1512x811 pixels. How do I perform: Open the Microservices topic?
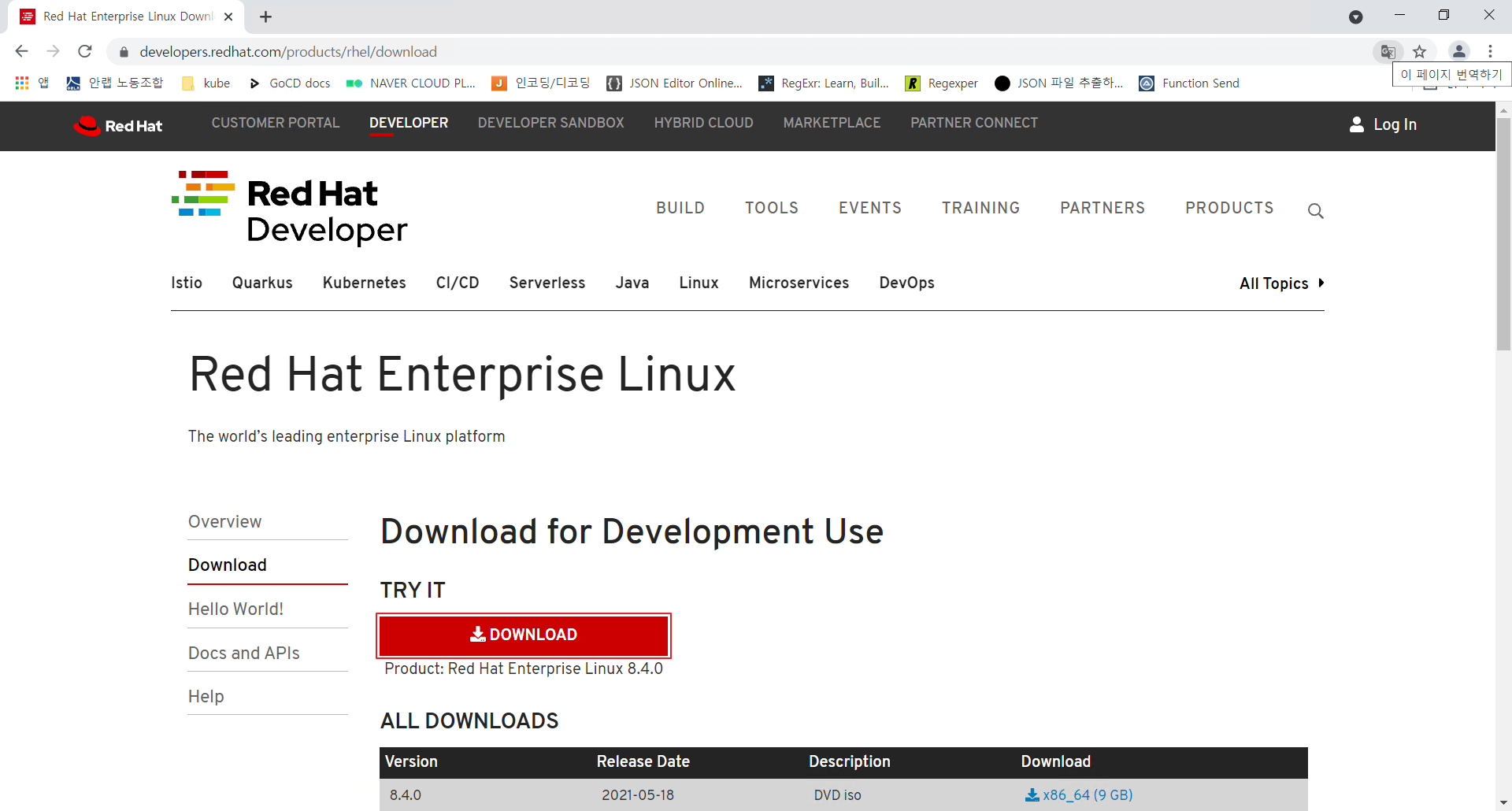click(799, 283)
